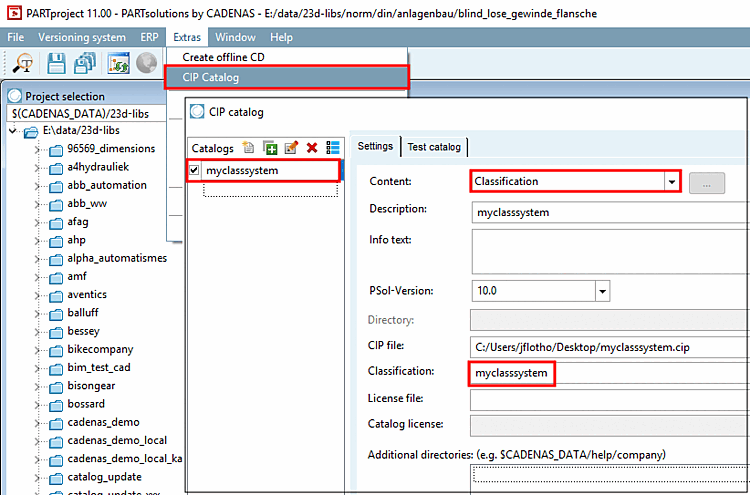Delete catalog using the red X icon

[x=312, y=148]
